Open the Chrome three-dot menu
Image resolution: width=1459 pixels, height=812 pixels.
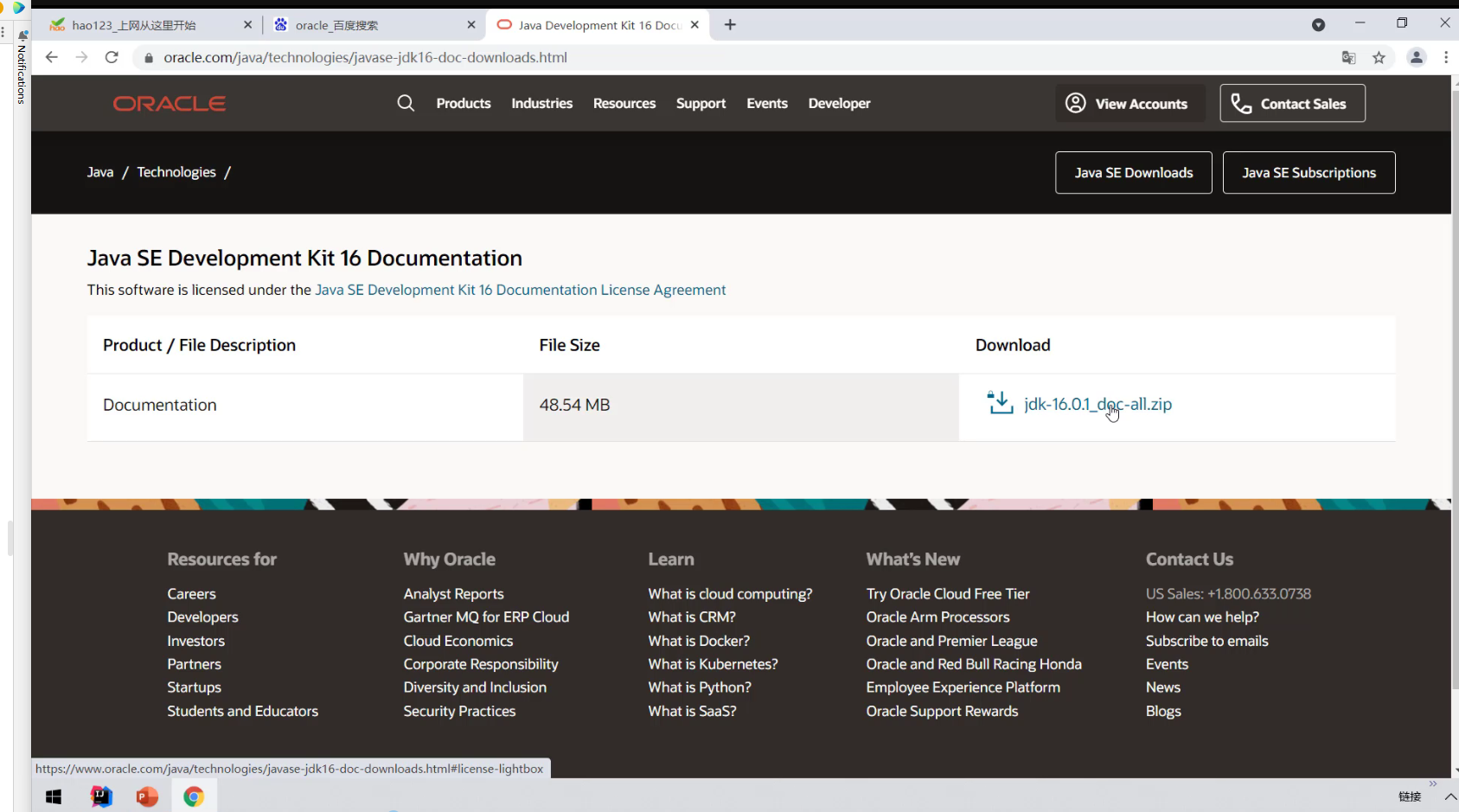coord(1446,58)
